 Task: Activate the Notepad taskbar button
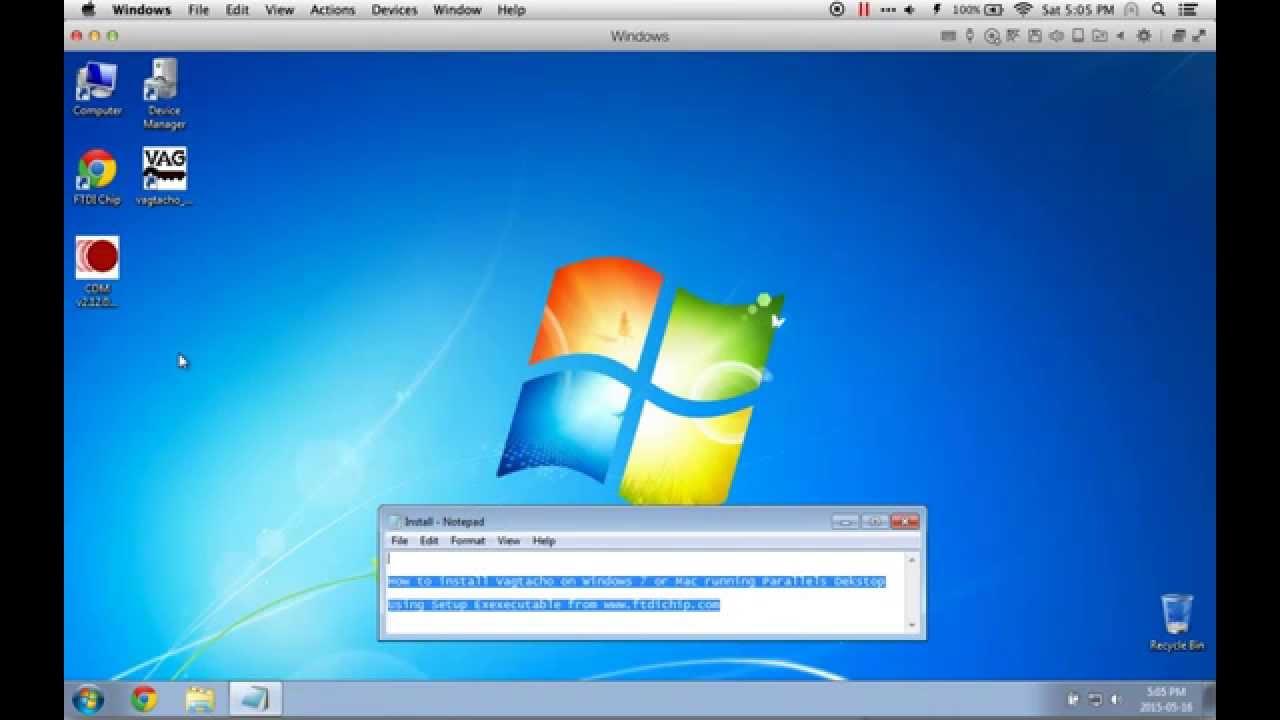255,699
